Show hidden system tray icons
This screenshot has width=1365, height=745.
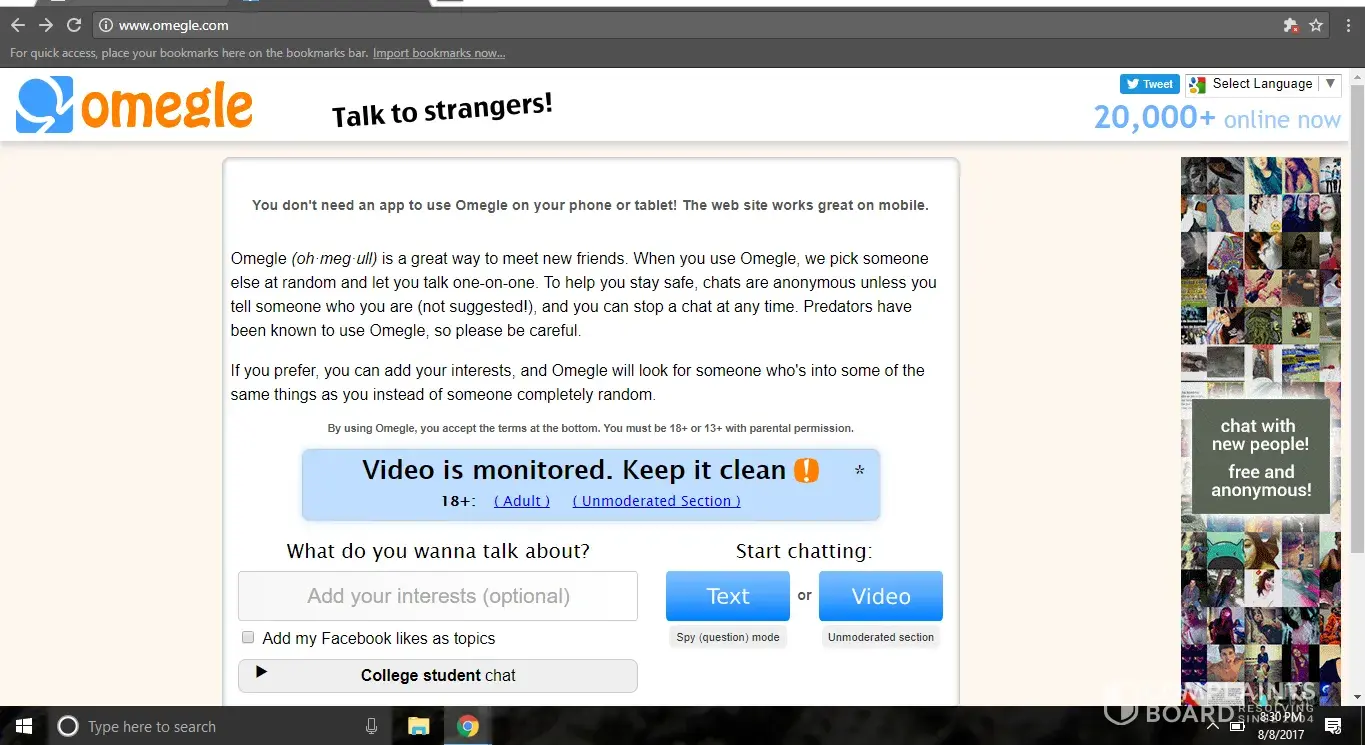[1213, 726]
